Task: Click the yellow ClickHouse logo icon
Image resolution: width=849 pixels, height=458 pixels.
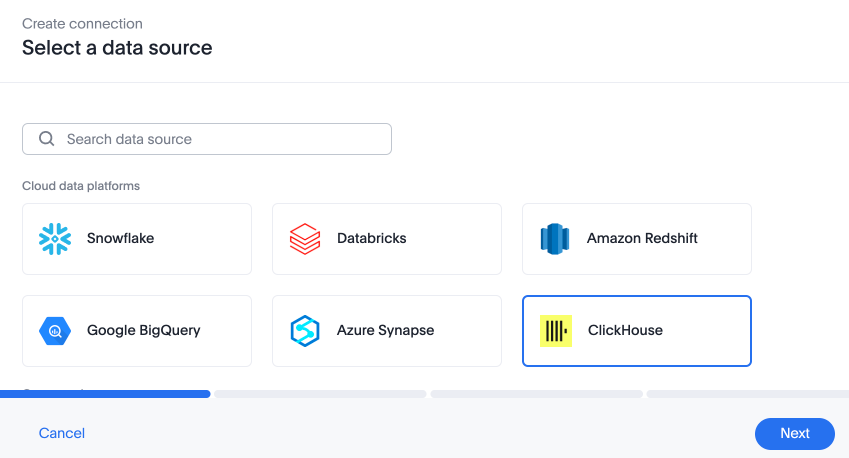Action: point(556,331)
